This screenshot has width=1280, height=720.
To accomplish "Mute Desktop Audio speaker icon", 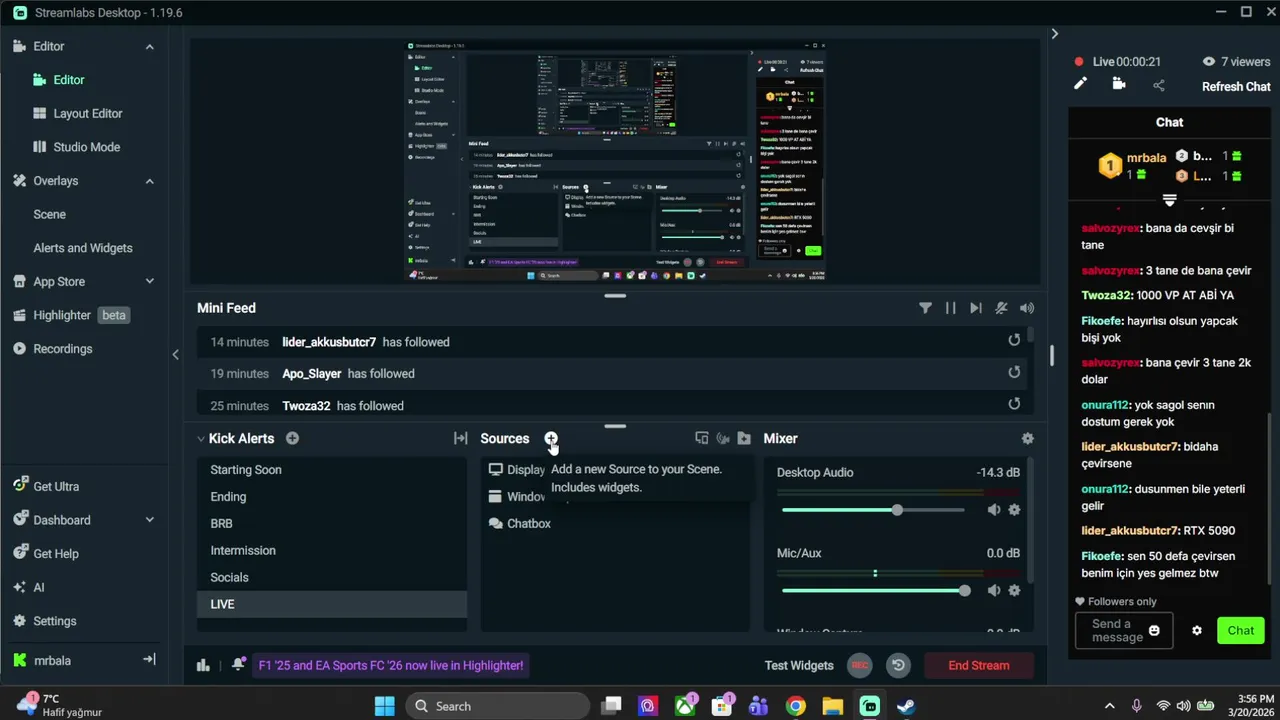I will pos(993,510).
